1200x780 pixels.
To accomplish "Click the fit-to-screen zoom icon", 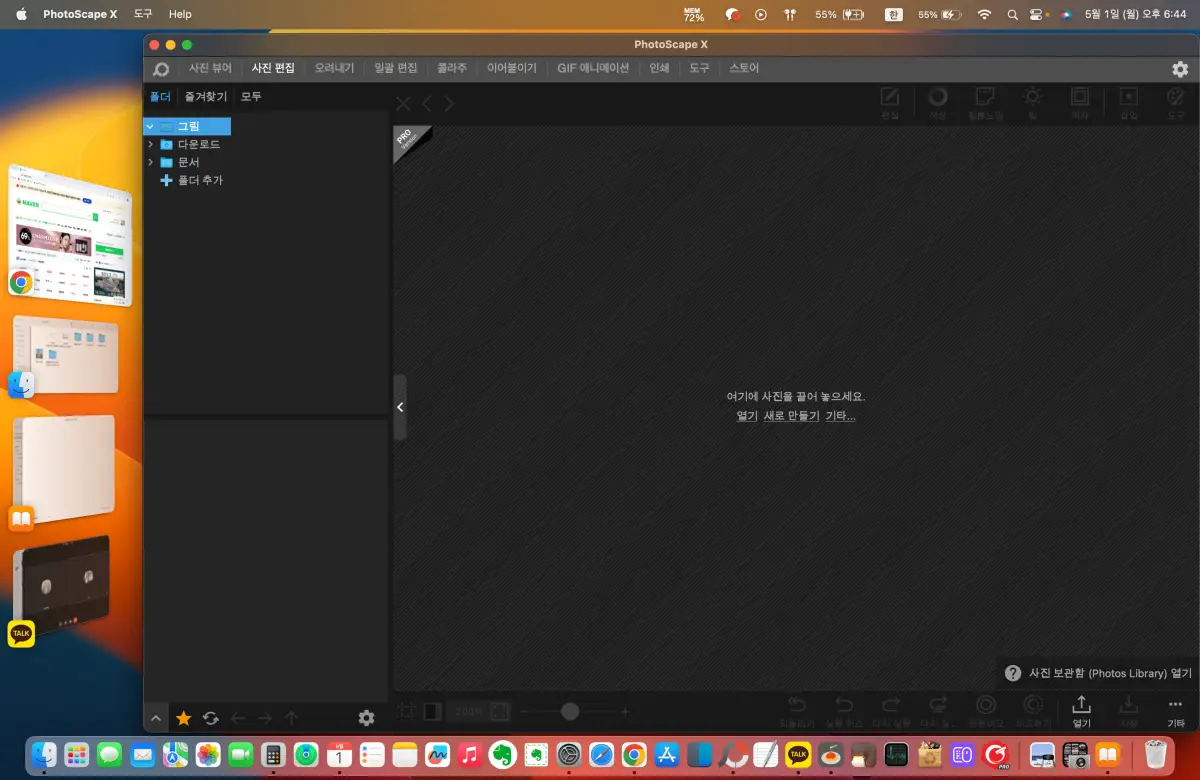I will 500,712.
